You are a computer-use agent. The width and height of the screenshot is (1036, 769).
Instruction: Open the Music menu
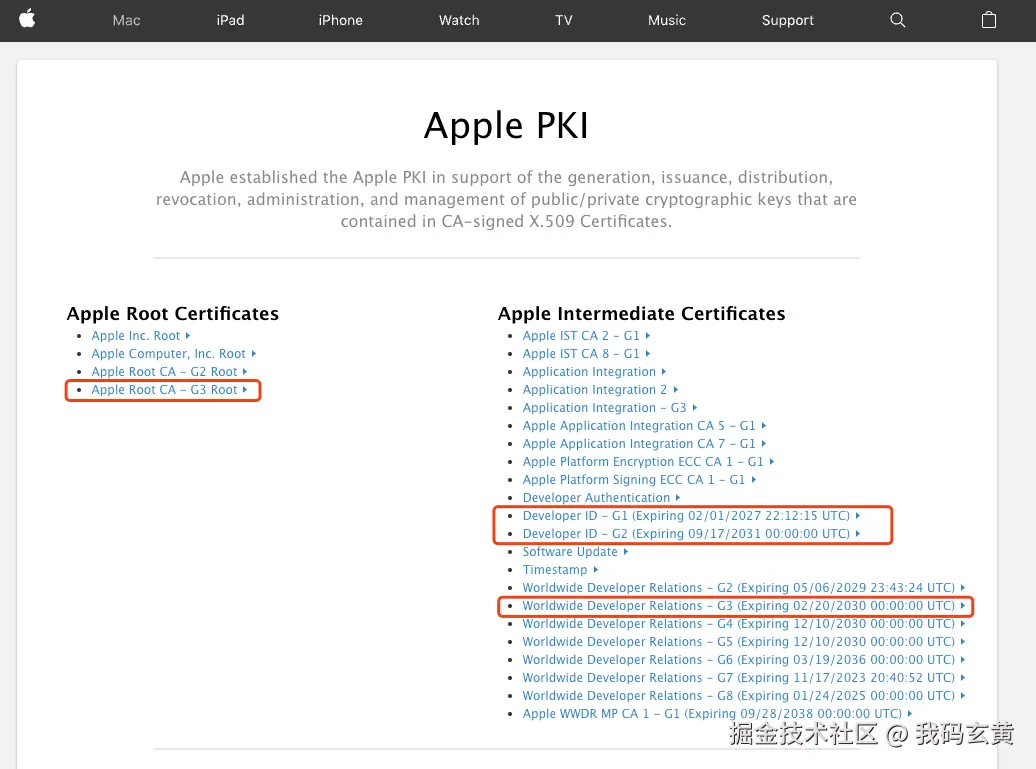(x=667, y=20)
